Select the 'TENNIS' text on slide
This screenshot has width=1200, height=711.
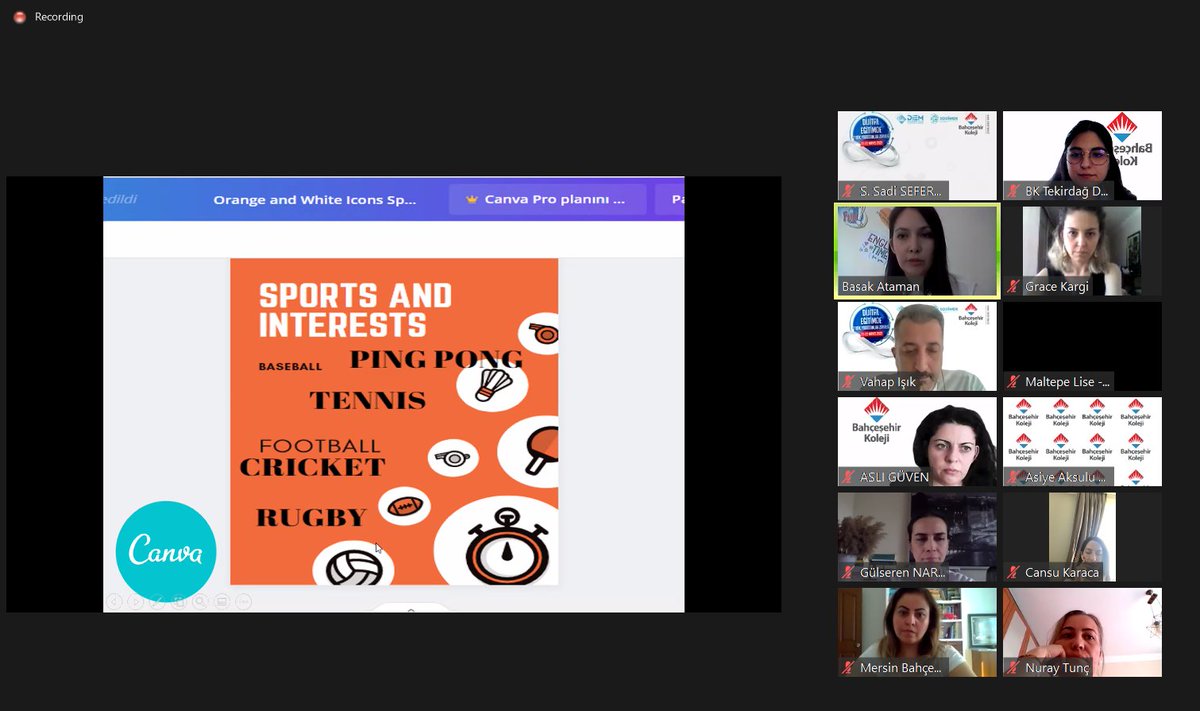pyautogui.click(x=367, y=401)
